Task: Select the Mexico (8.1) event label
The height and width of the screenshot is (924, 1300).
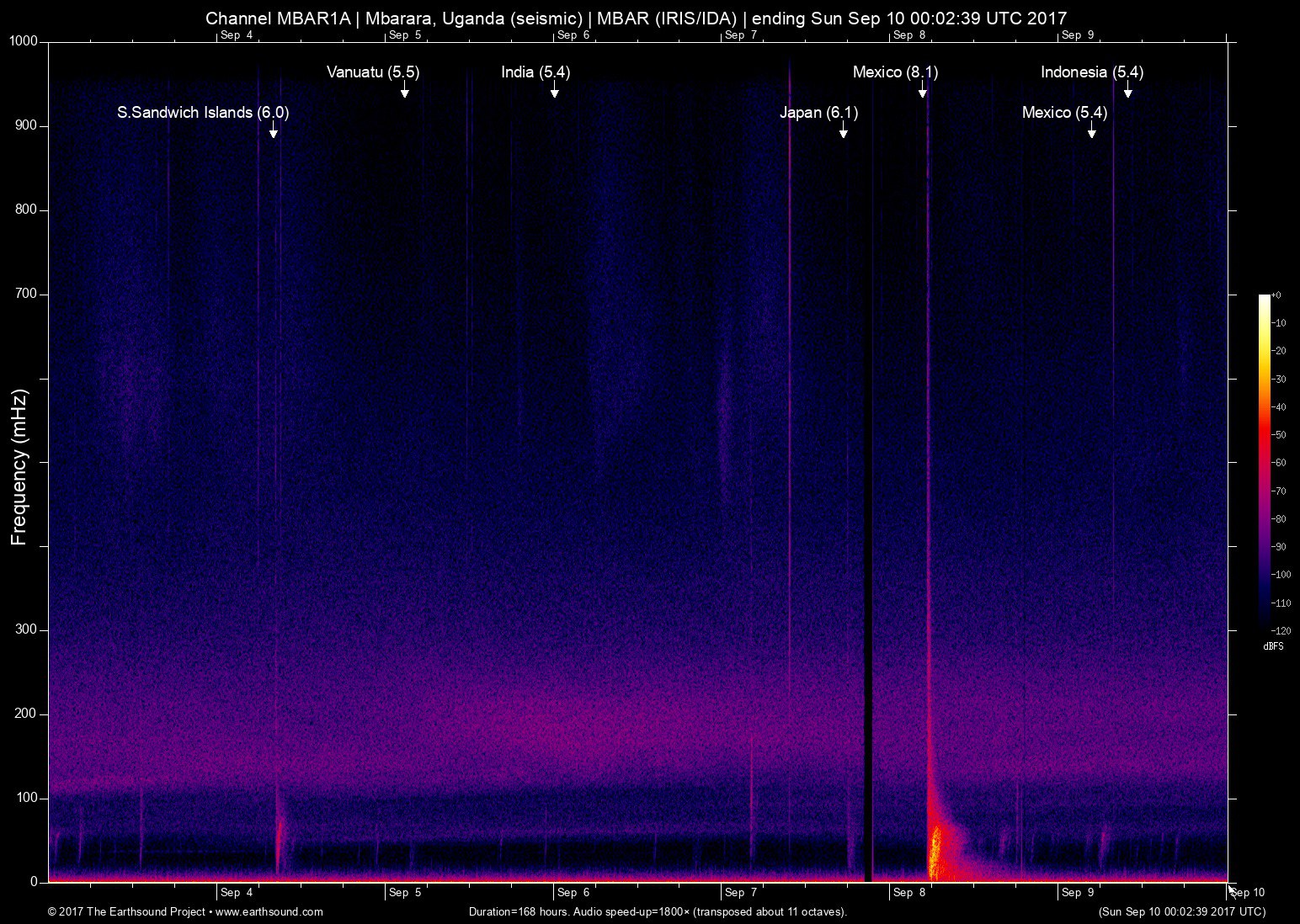Action: 895,72
